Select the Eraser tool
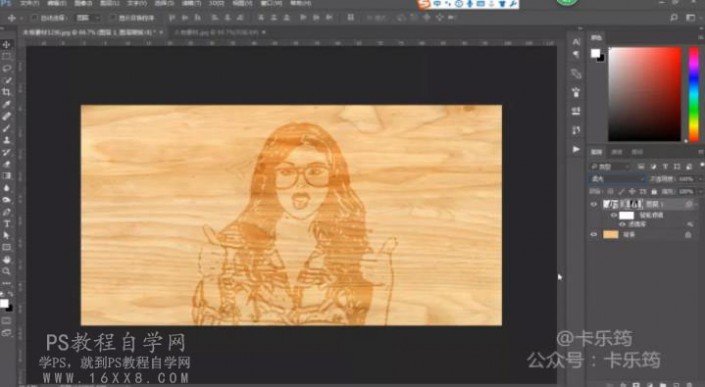705x387 pixels. click(x=7, y=164)
